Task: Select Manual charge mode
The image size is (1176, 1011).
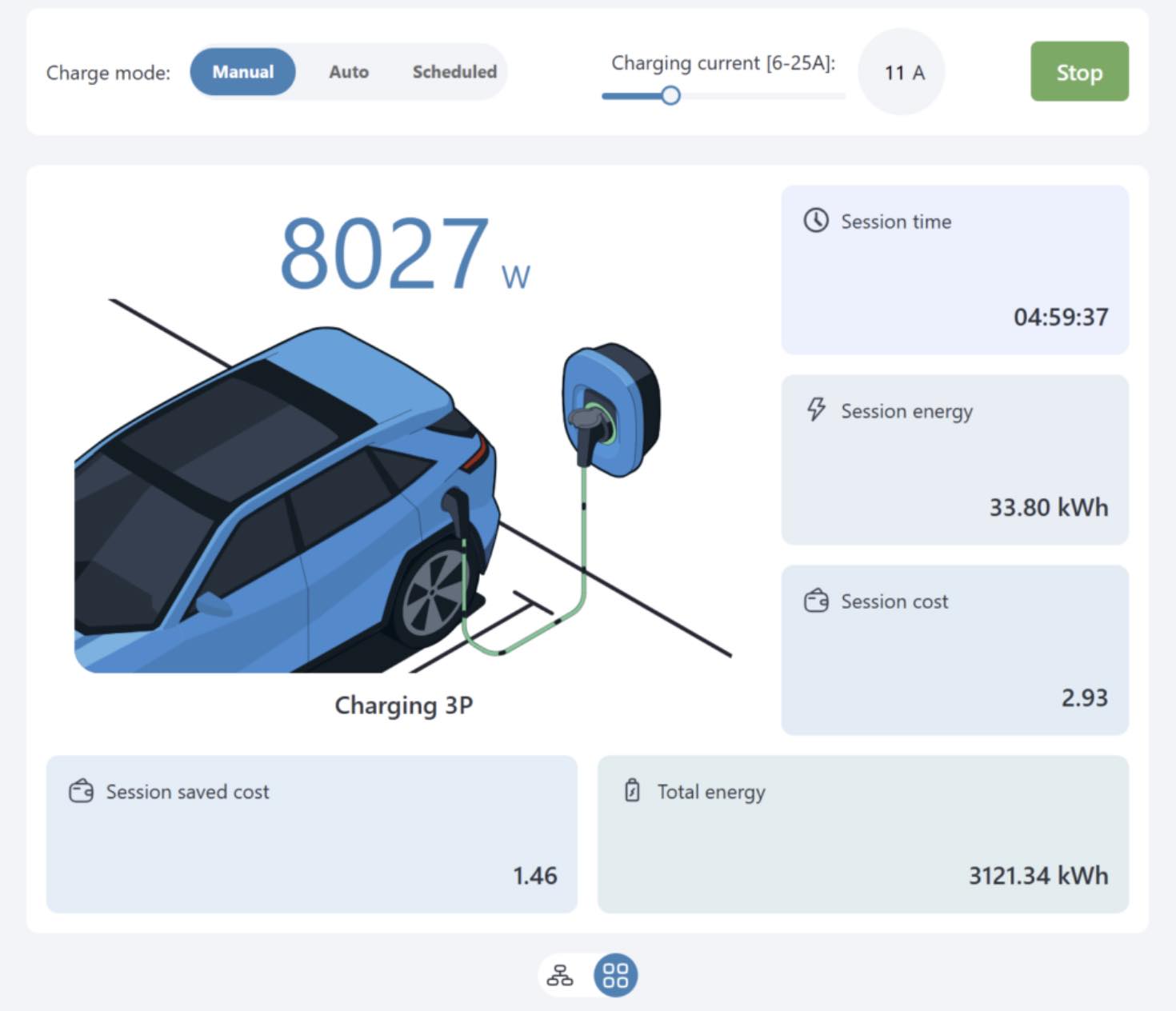Action: (242, 71)
